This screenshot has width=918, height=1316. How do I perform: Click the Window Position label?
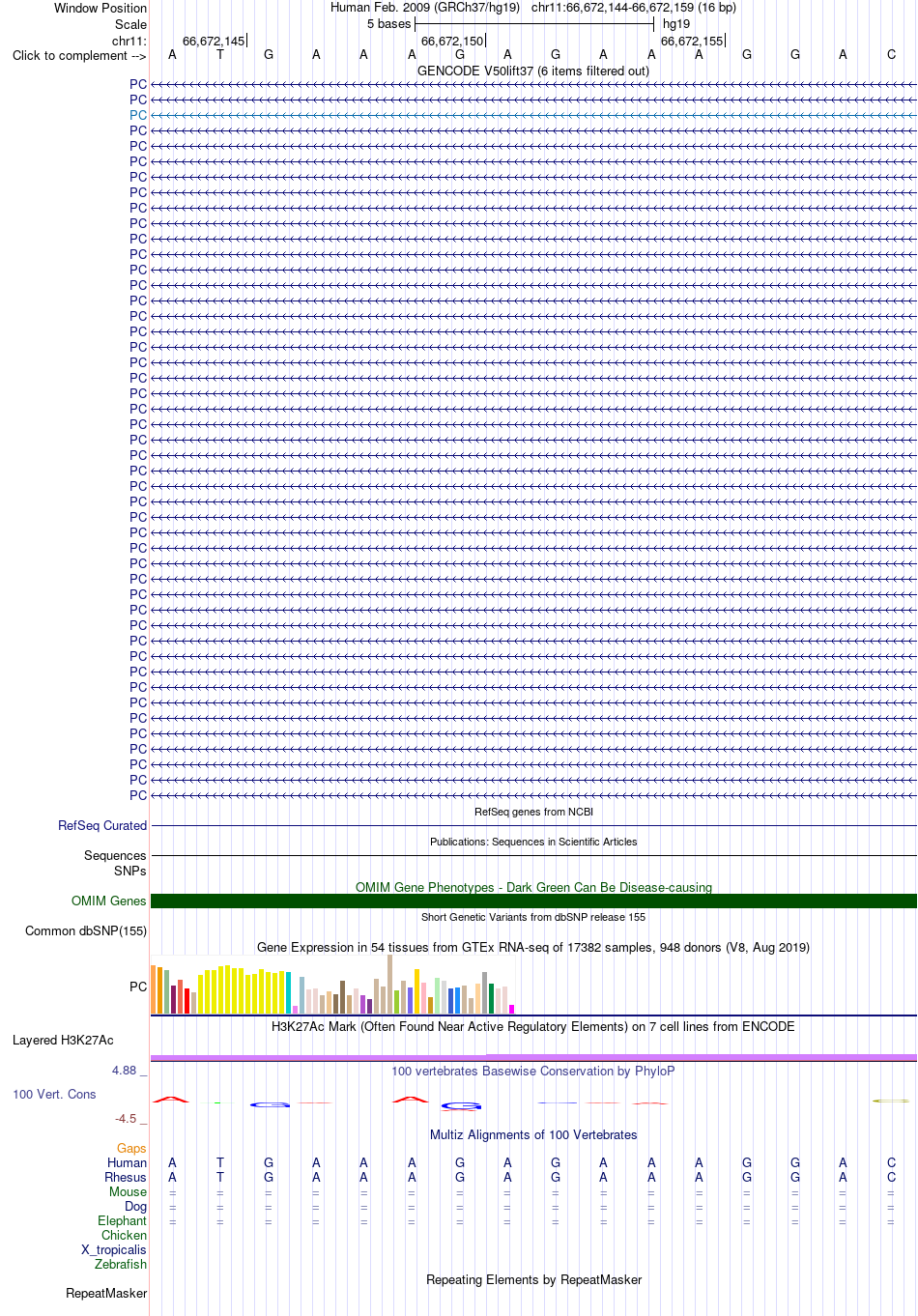(x=100, y=8)
